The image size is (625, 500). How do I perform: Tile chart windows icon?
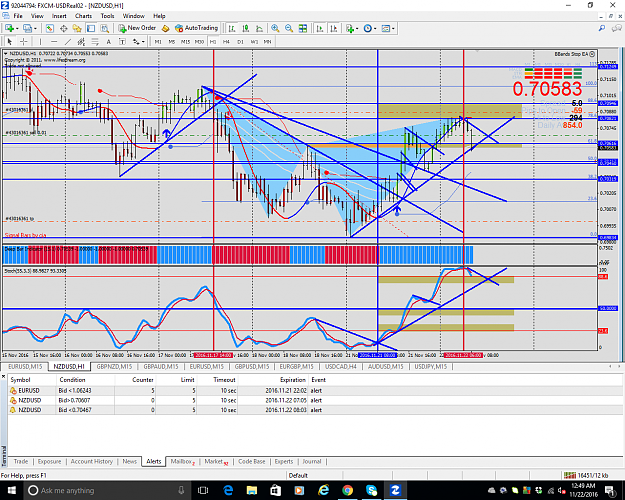click(303, 28)
